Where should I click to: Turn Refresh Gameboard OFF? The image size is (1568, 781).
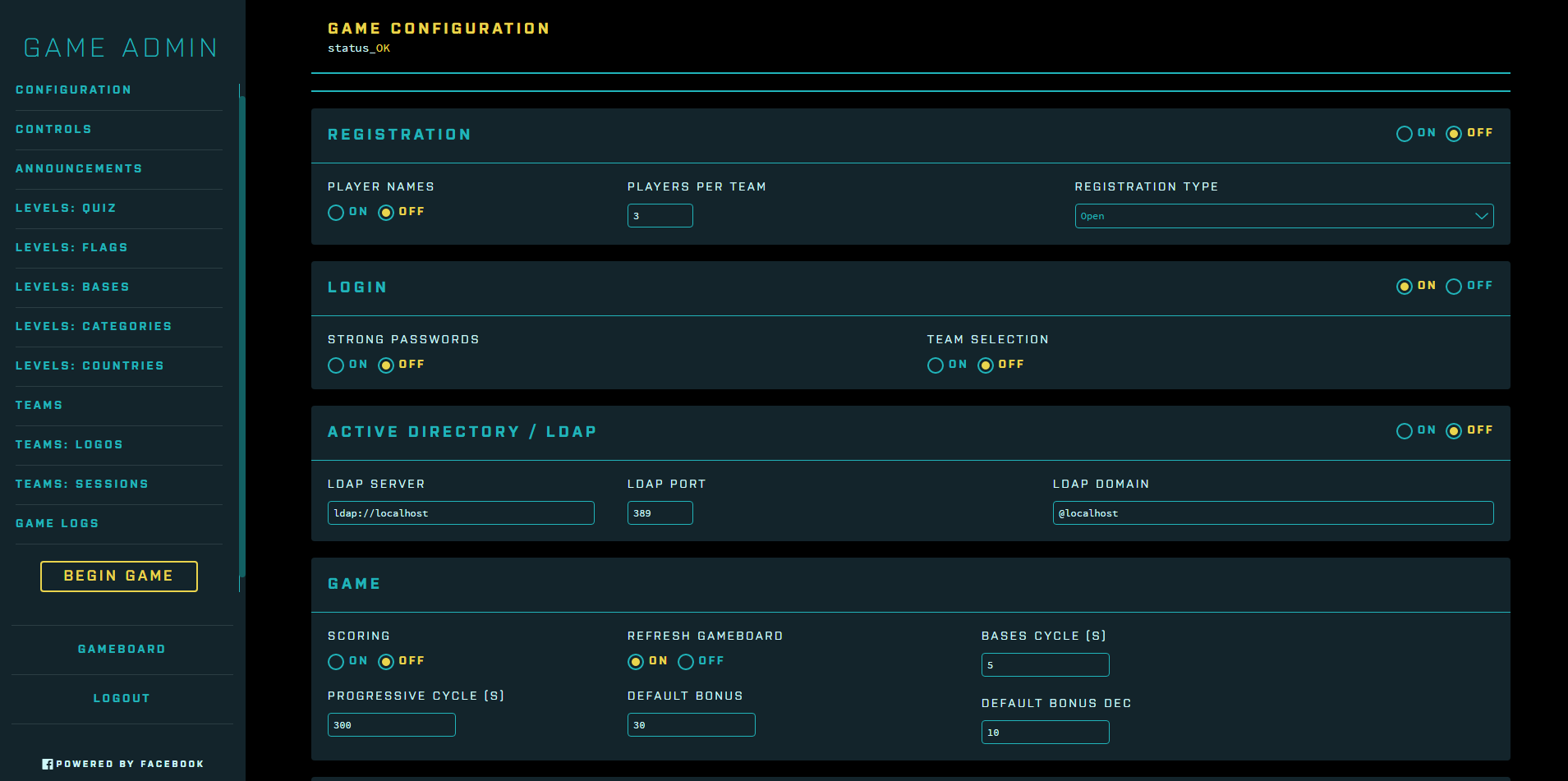pos(686,662)
